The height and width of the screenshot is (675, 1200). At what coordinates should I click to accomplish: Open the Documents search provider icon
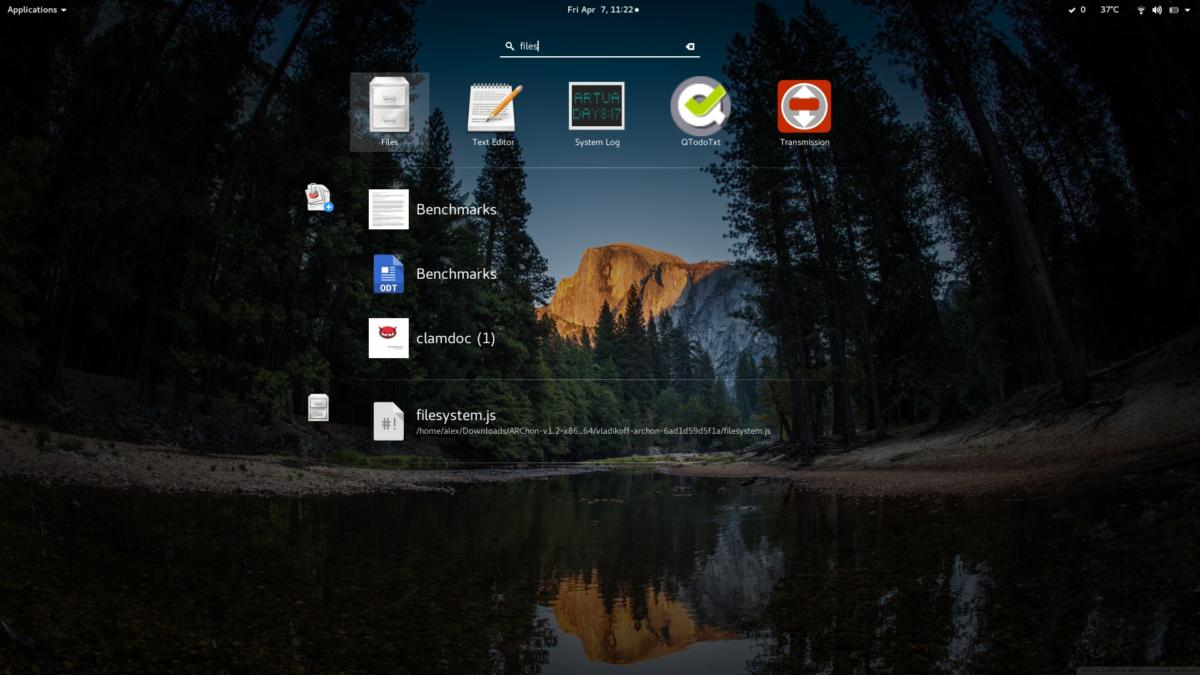point(319,197)
